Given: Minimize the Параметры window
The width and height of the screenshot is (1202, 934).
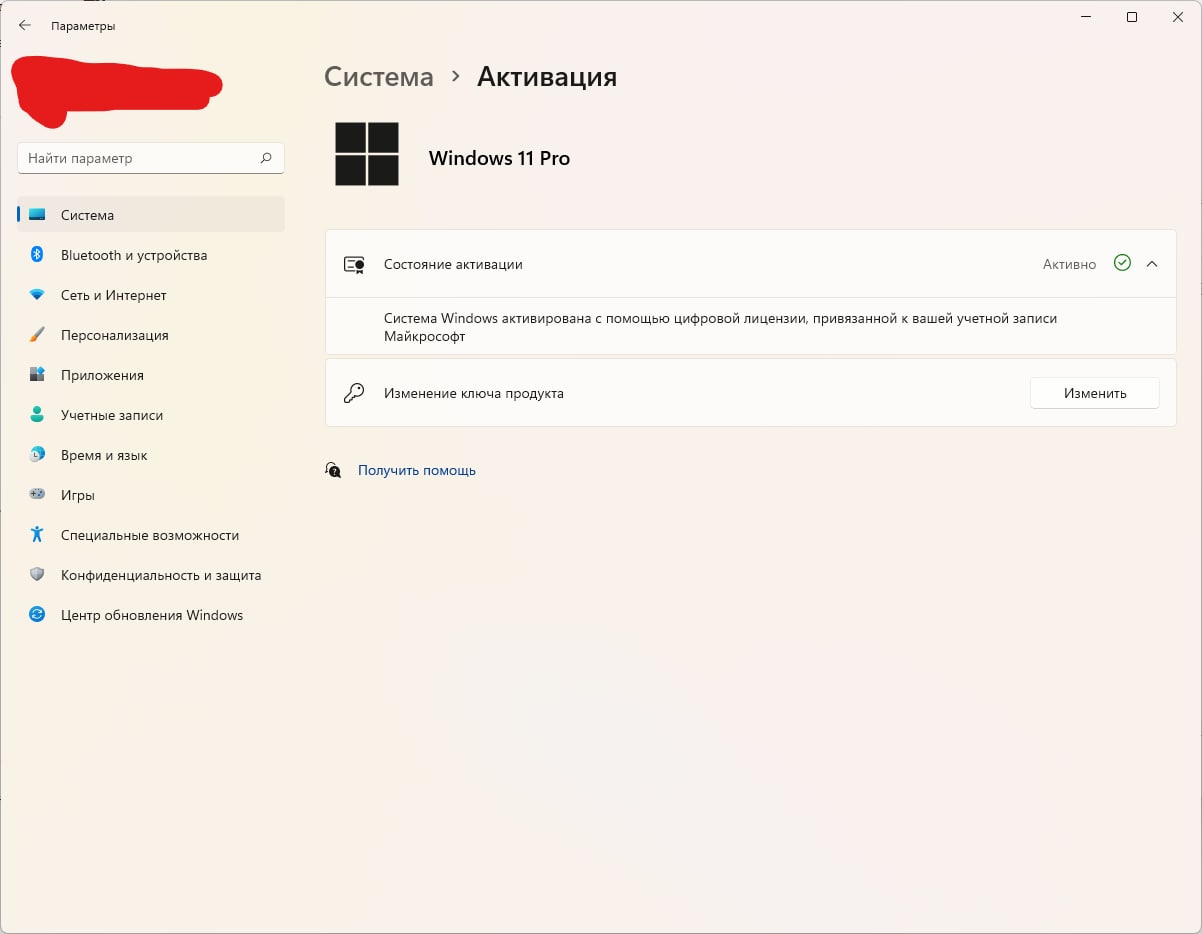Looking at the screenshot, I should 1086,17.
